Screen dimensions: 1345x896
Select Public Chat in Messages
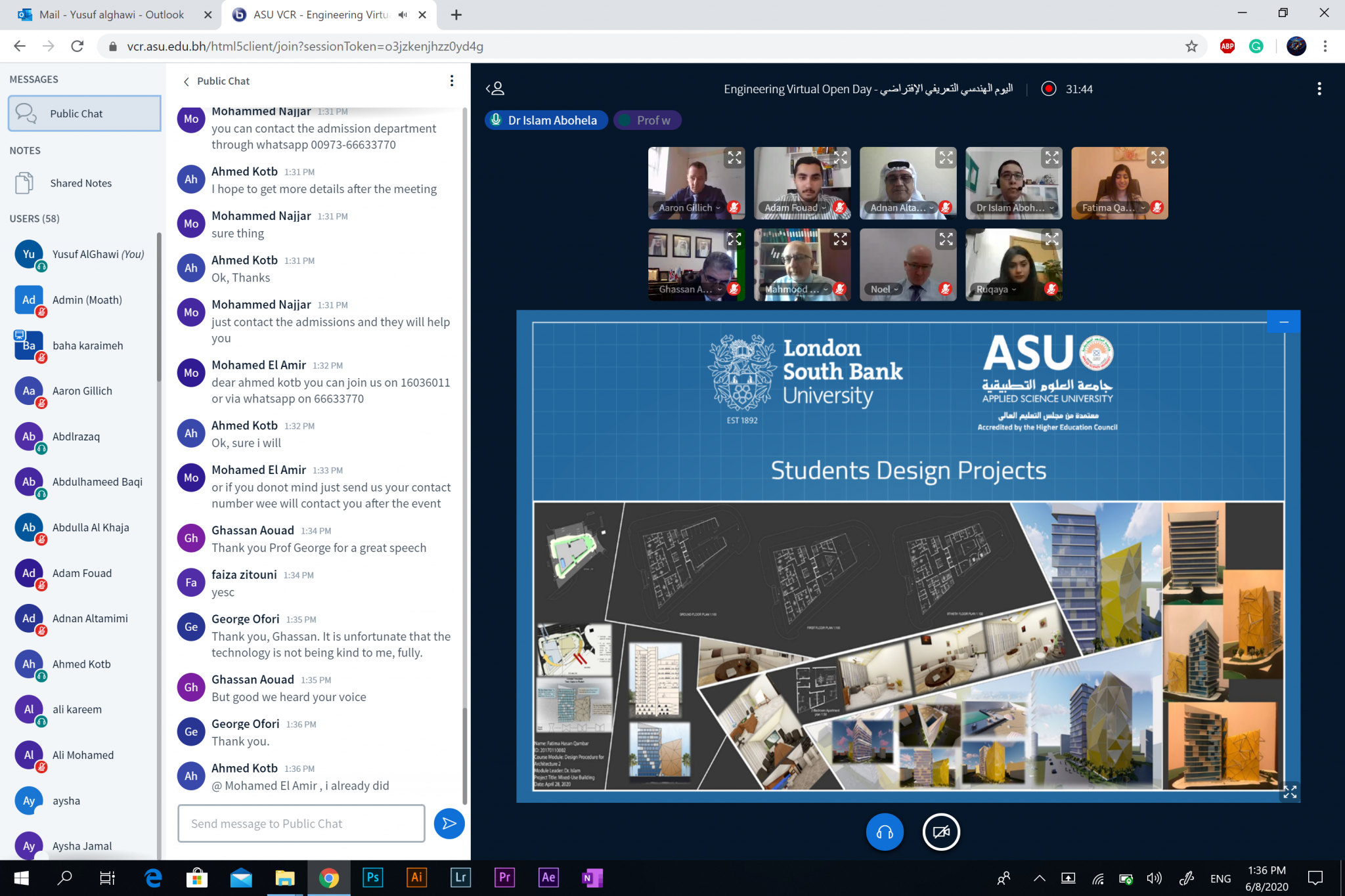84,114
